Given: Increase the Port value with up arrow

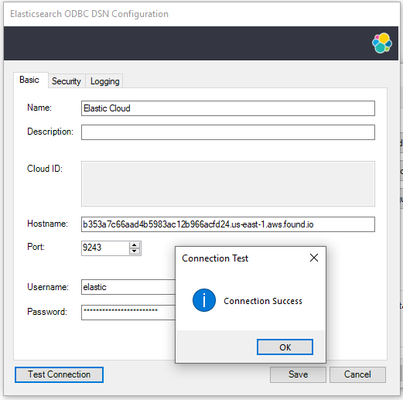Looking at the screenshot, I should pyautogui.click(x=134, y=245).
